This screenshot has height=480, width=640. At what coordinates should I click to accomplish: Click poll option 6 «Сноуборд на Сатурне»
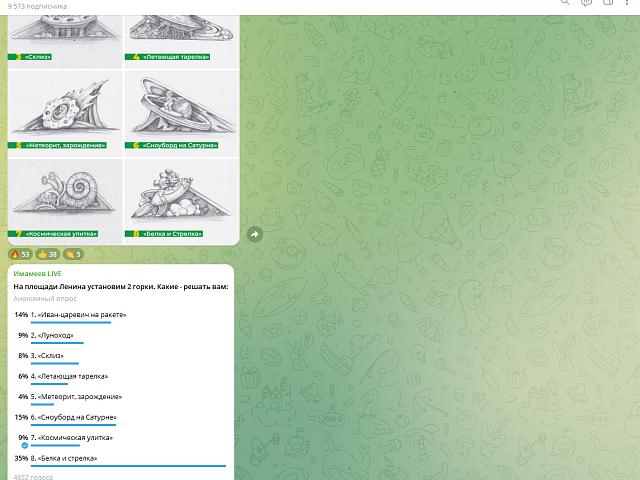click(77, 417)
